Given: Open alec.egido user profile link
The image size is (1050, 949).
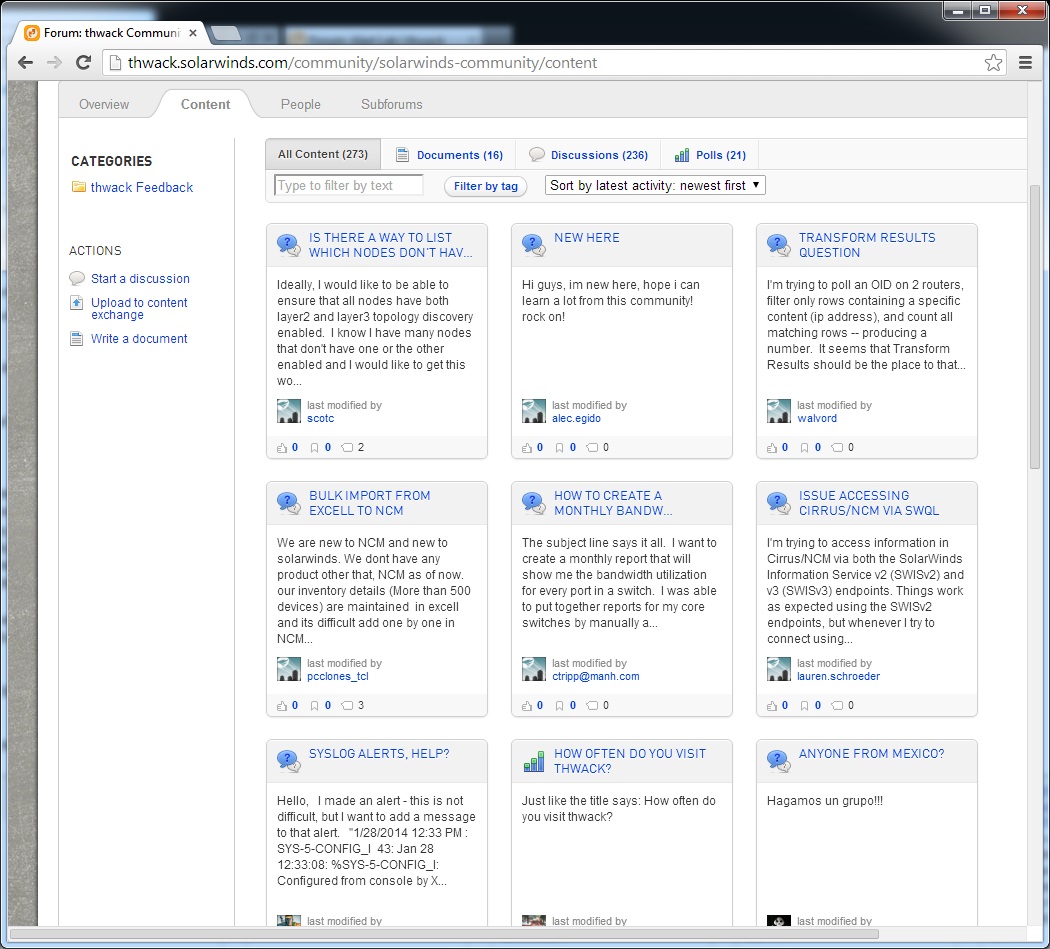Looking at the screenshot, I should [x=576, y=419].
